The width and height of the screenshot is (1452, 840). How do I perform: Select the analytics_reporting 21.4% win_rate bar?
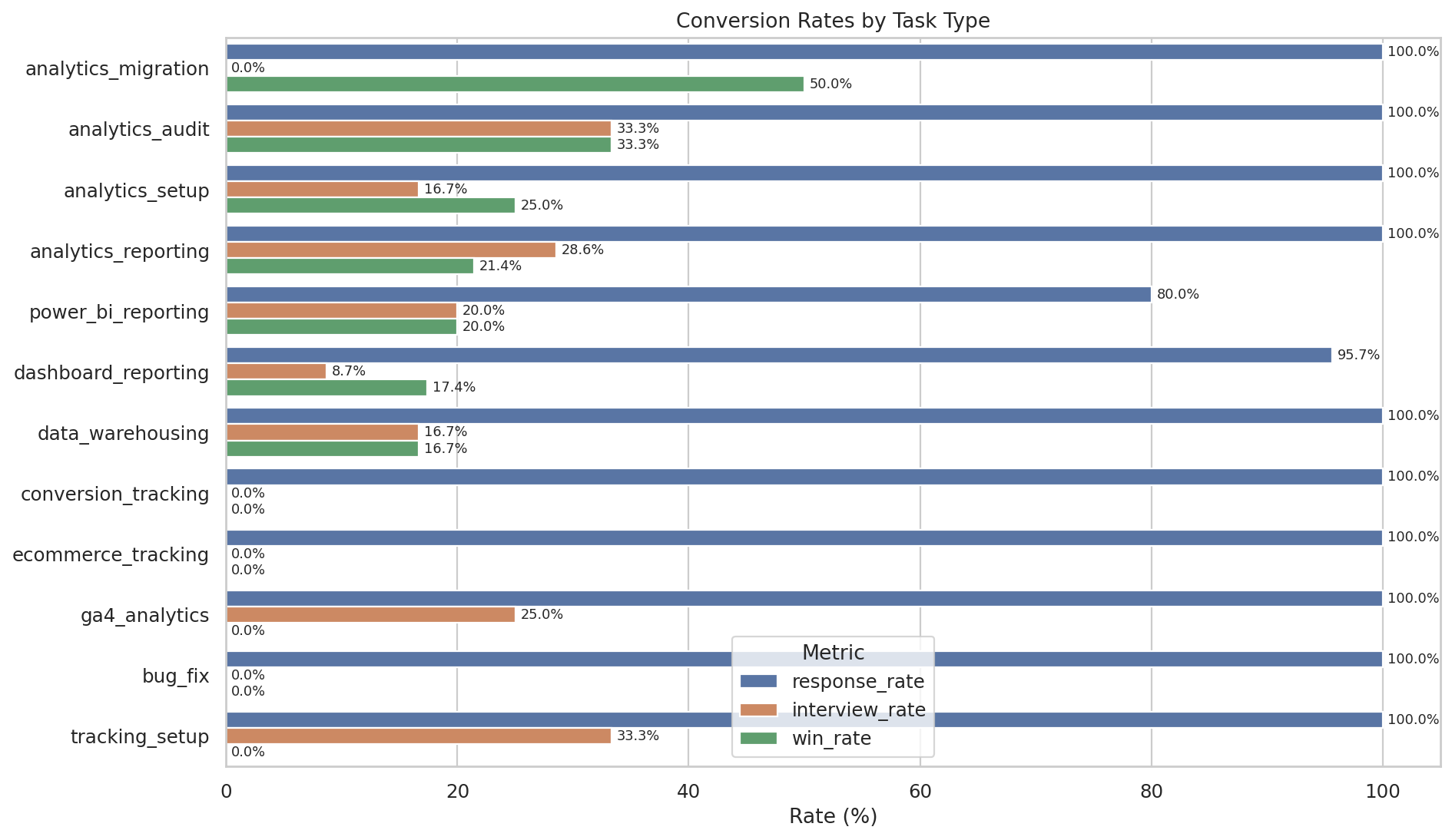[x=350, y=266]
